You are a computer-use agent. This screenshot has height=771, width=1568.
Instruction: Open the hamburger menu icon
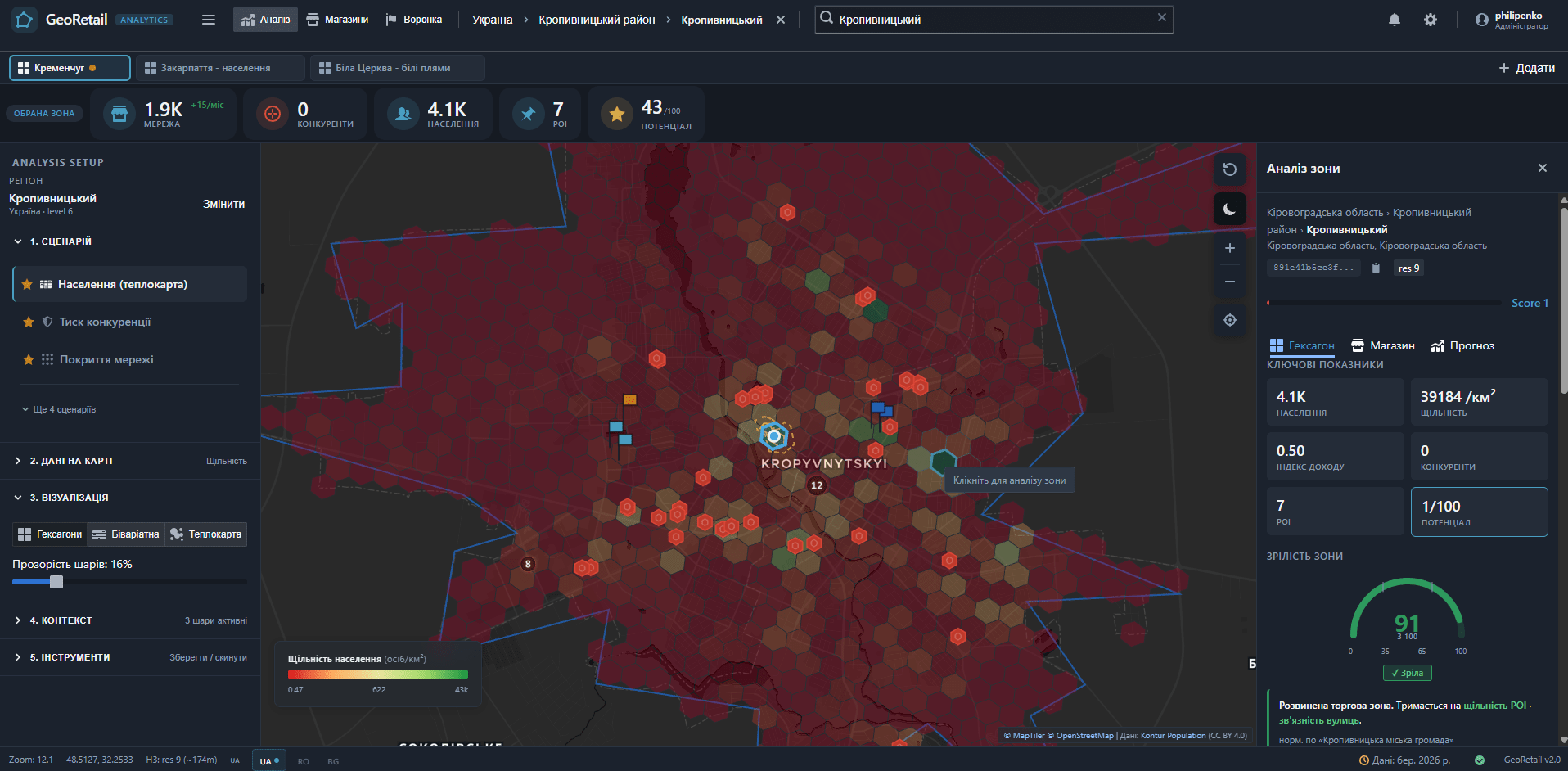[x=209, y=20]
